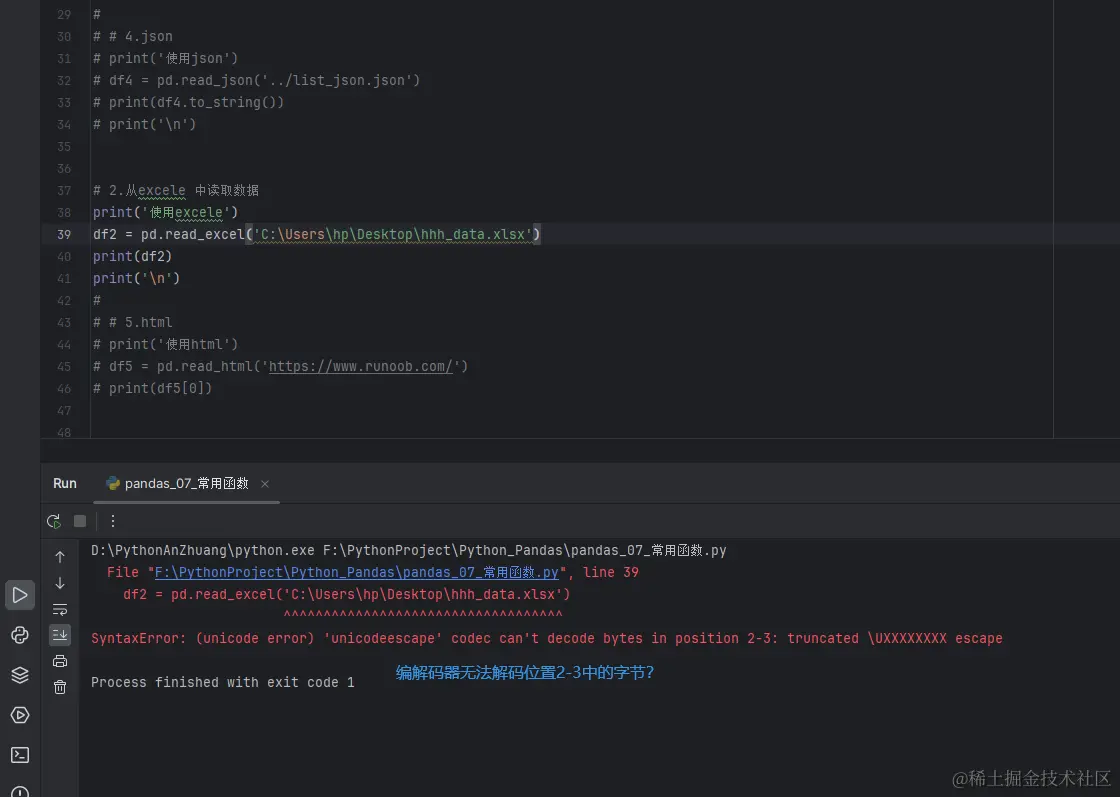Open the Run toolbar more-options menu
Screen dimensions: 1120x797
[x=113, y=521]
